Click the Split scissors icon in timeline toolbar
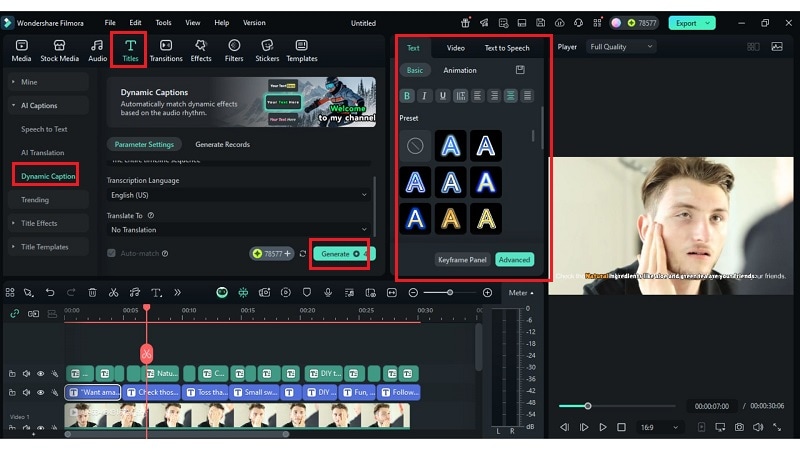The width and height of the screenshot is (800, 450). (x=113, y=292)
